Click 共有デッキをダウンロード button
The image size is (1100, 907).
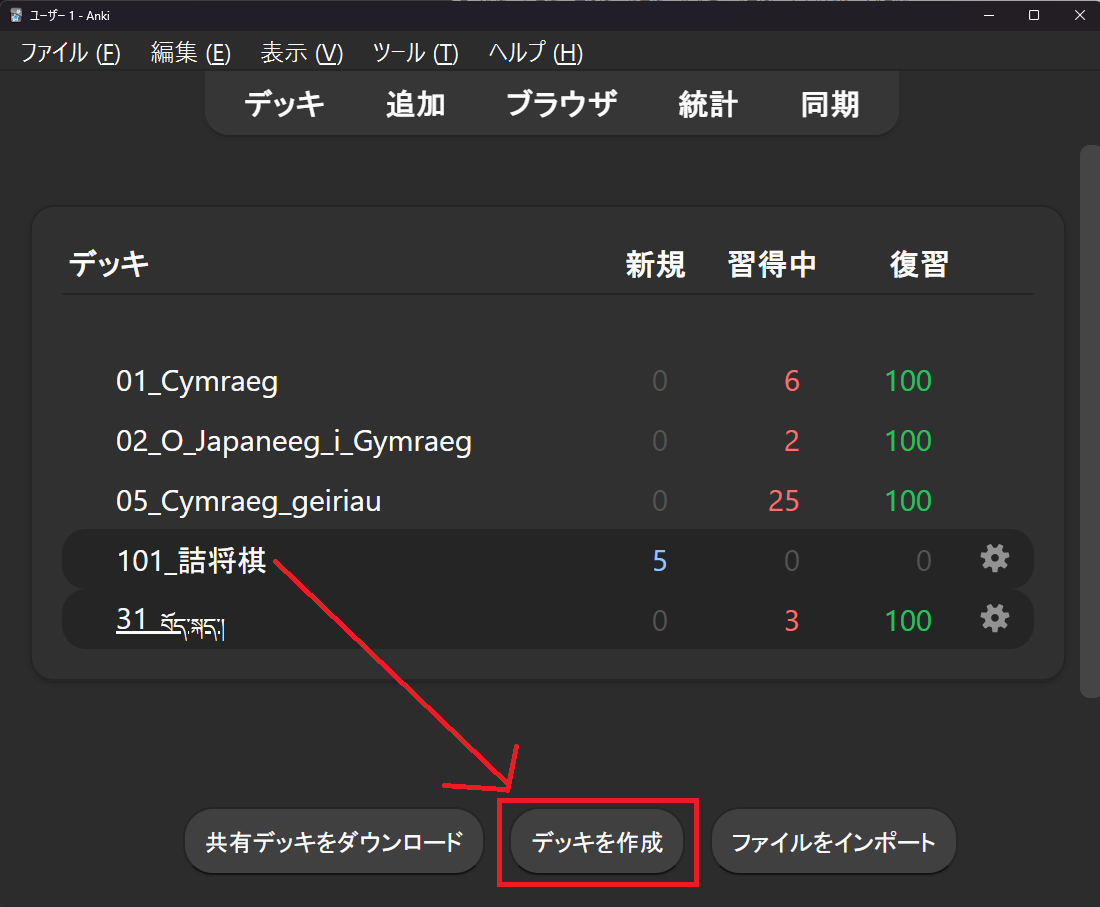point(334,842)
